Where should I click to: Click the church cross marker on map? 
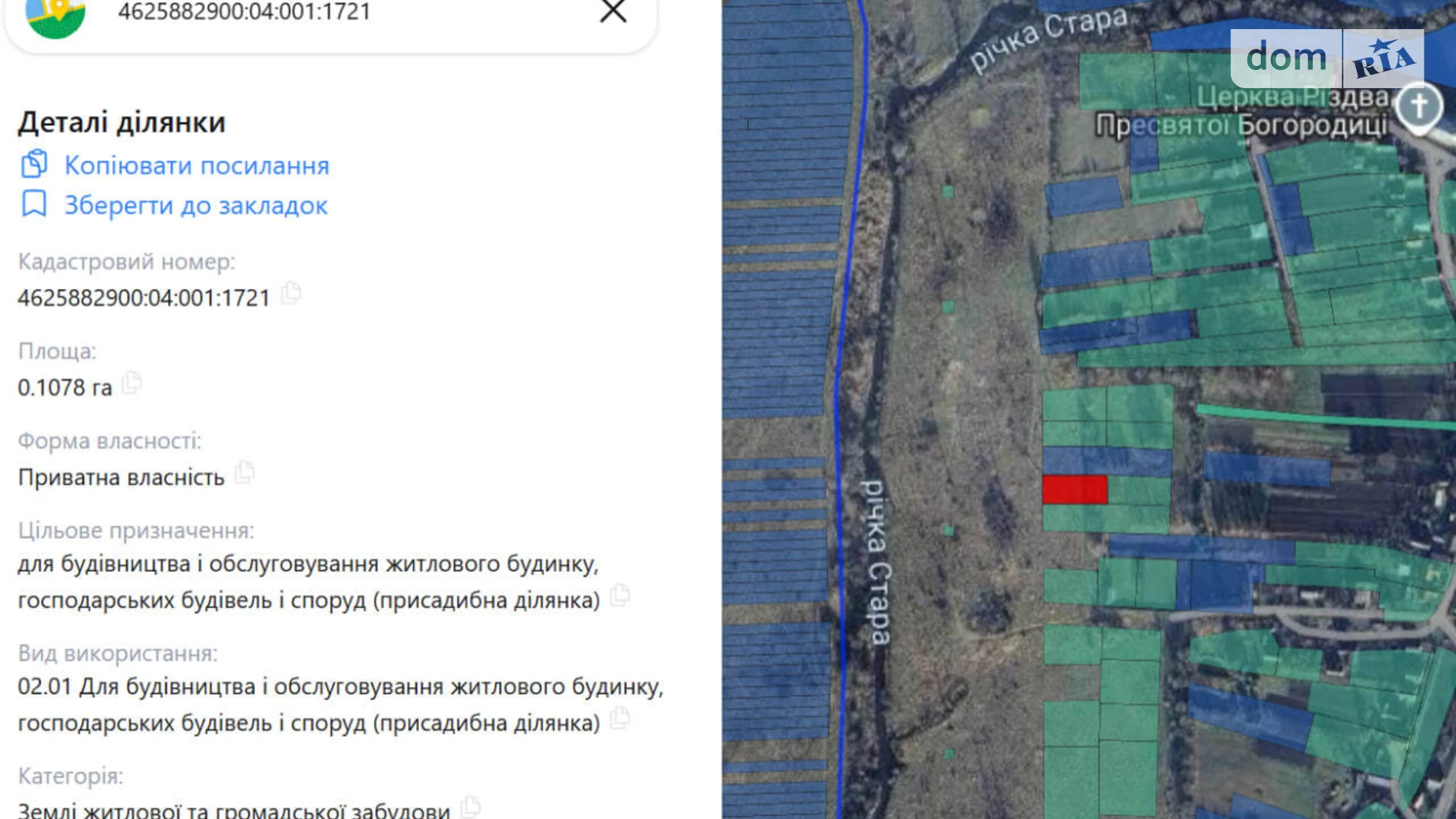point(1419,106)
